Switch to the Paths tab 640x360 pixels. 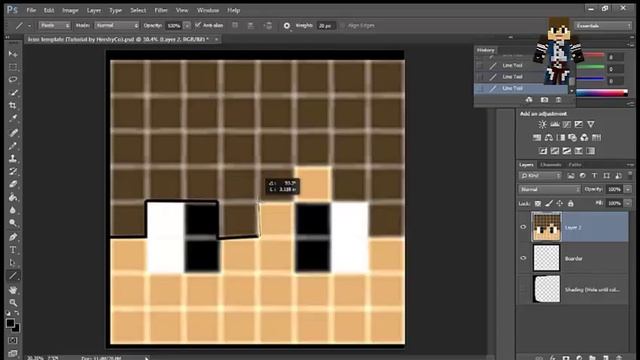coord(575,165)
